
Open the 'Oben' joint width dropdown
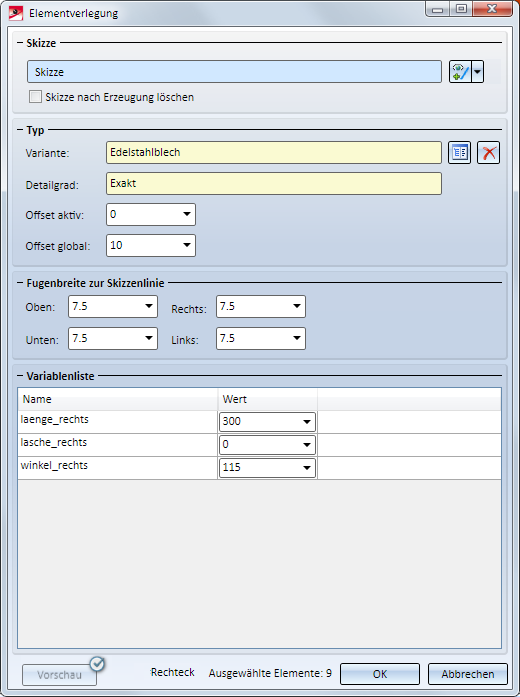(x=149, y=306)
